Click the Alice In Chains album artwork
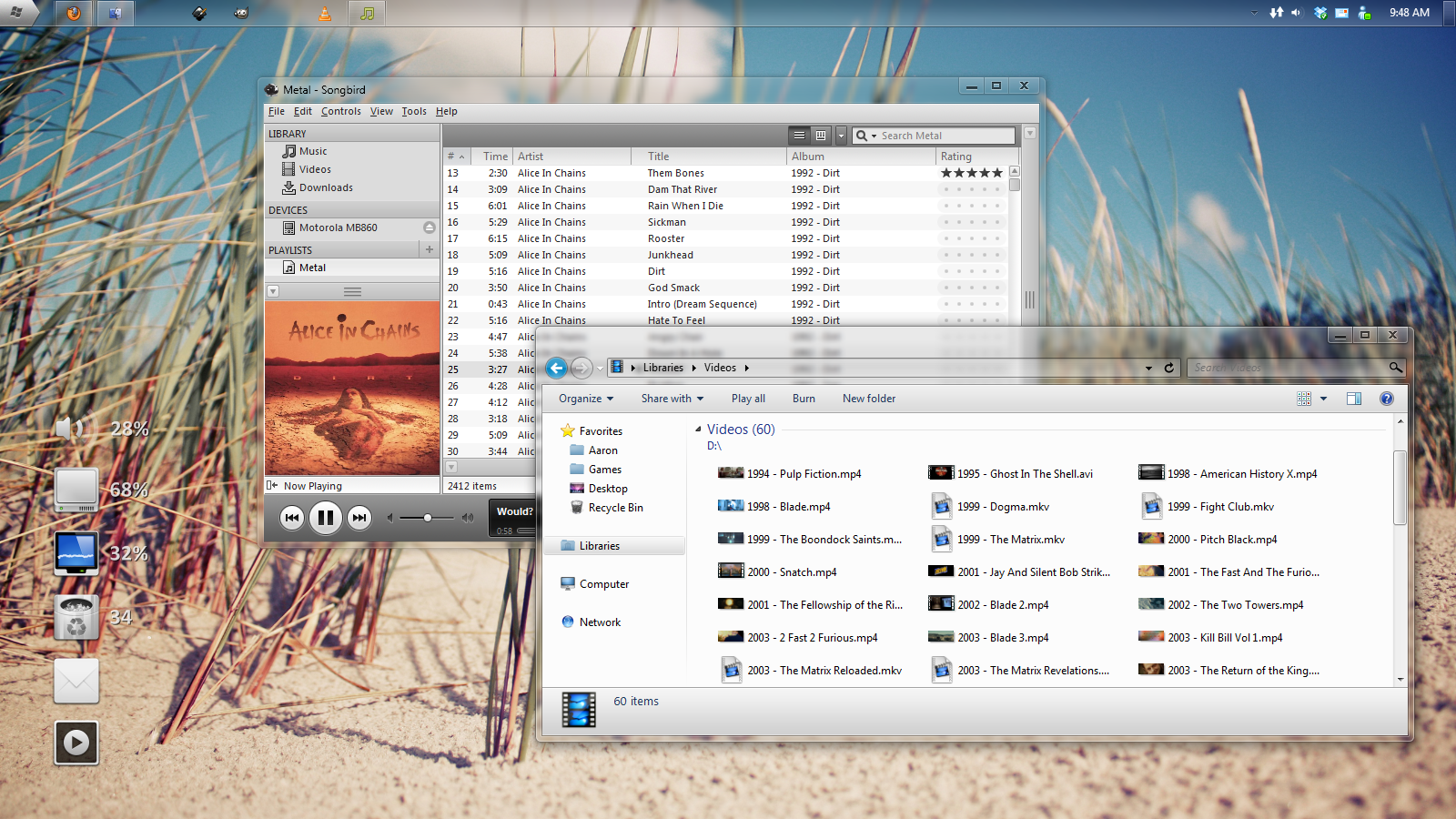Image resolution: width=1456 pixels, height=819 pixels. [x=352, y=389]
